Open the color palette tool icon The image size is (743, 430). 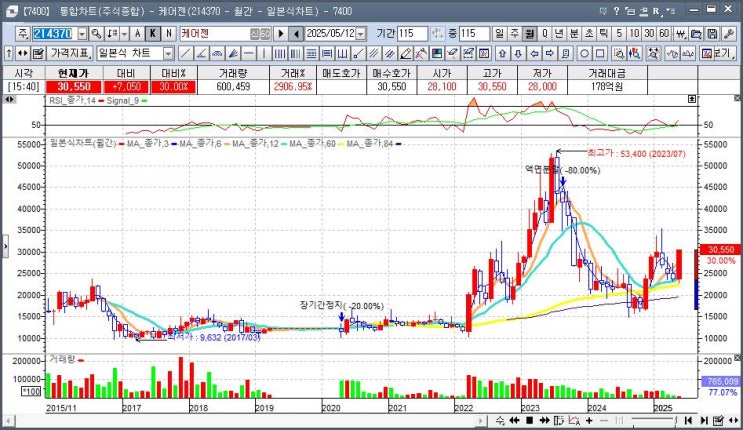(436, 53)
